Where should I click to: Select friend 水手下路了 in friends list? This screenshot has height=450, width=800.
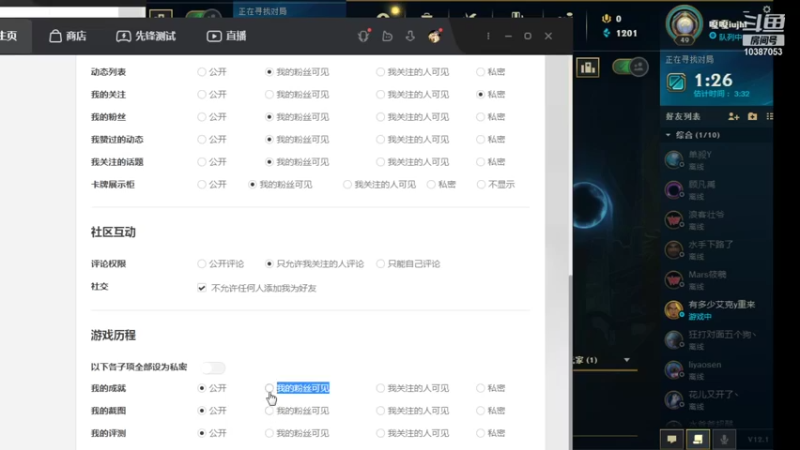(x=717, y=249)
